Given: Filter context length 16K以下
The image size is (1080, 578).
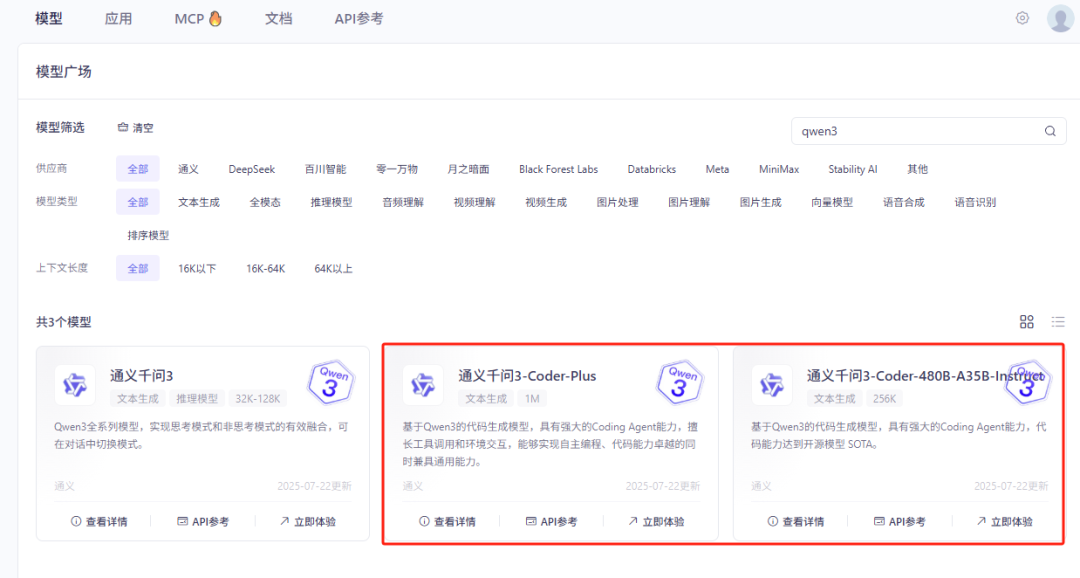Looking at the screenshot, I should (197, 268).
